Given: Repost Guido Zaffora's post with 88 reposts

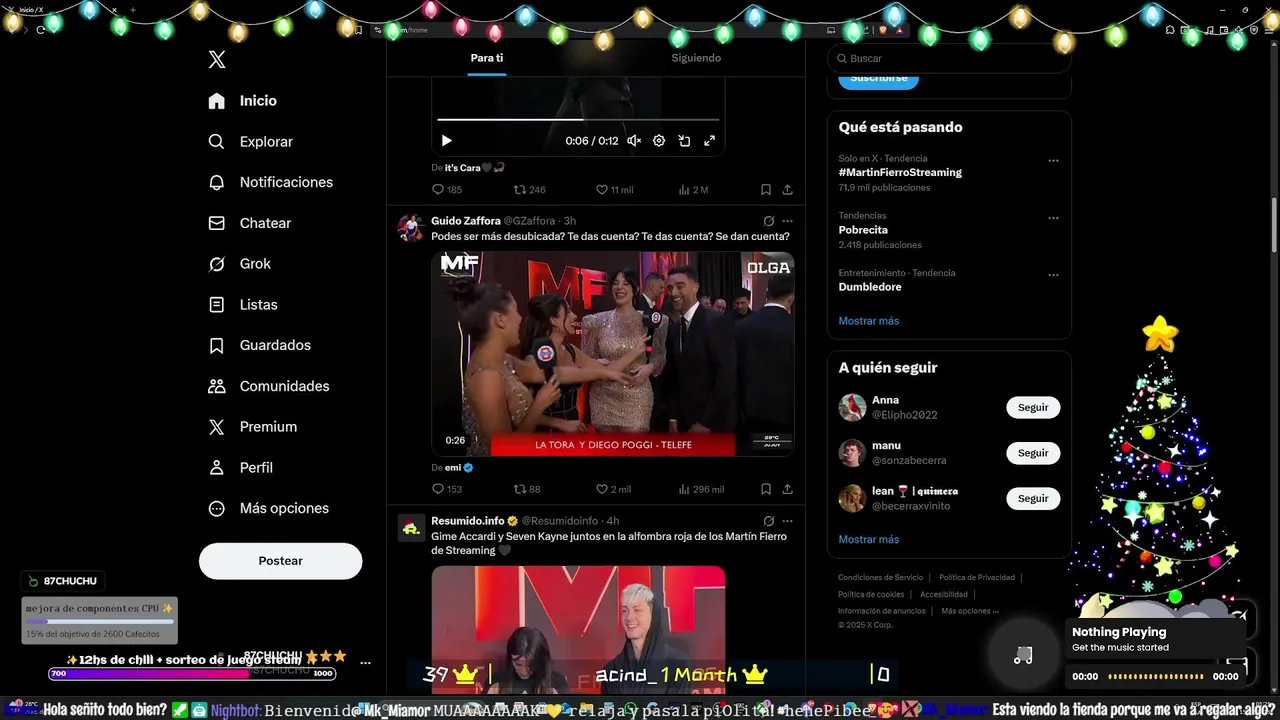Looking at the screenshot, I should (526, 489).
